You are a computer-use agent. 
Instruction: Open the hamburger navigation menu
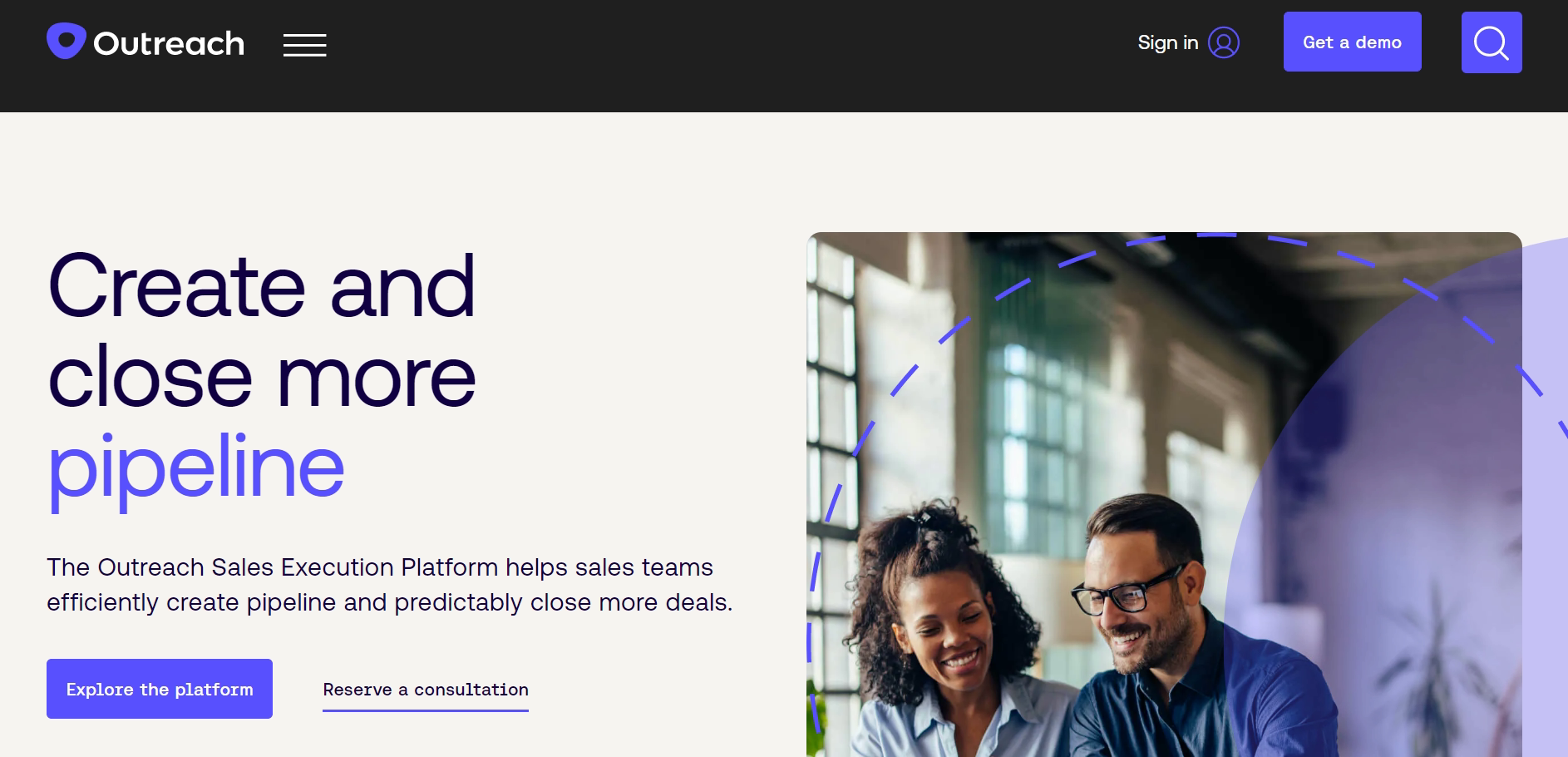click(x=304, y=45)
